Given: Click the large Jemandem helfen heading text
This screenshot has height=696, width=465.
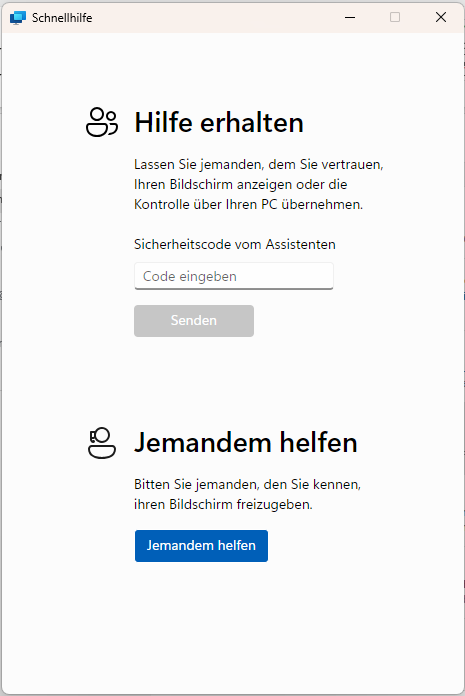Looking at the screenshot, I should (x=246, y=443).
